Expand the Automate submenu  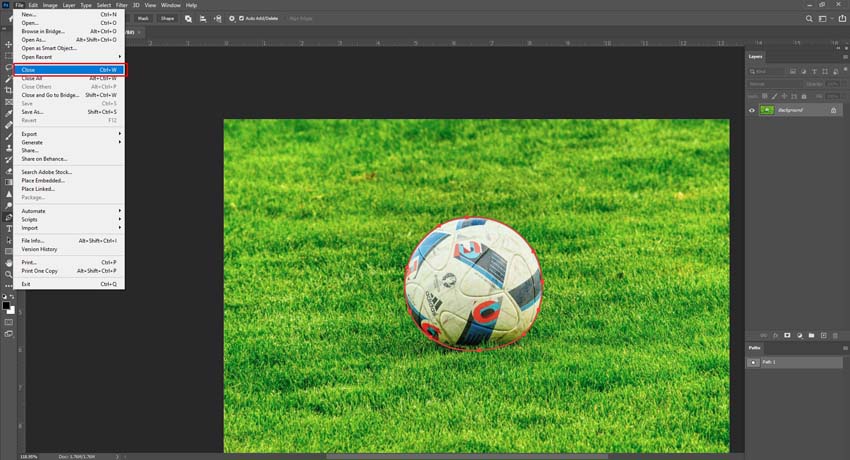click(69, 211)
